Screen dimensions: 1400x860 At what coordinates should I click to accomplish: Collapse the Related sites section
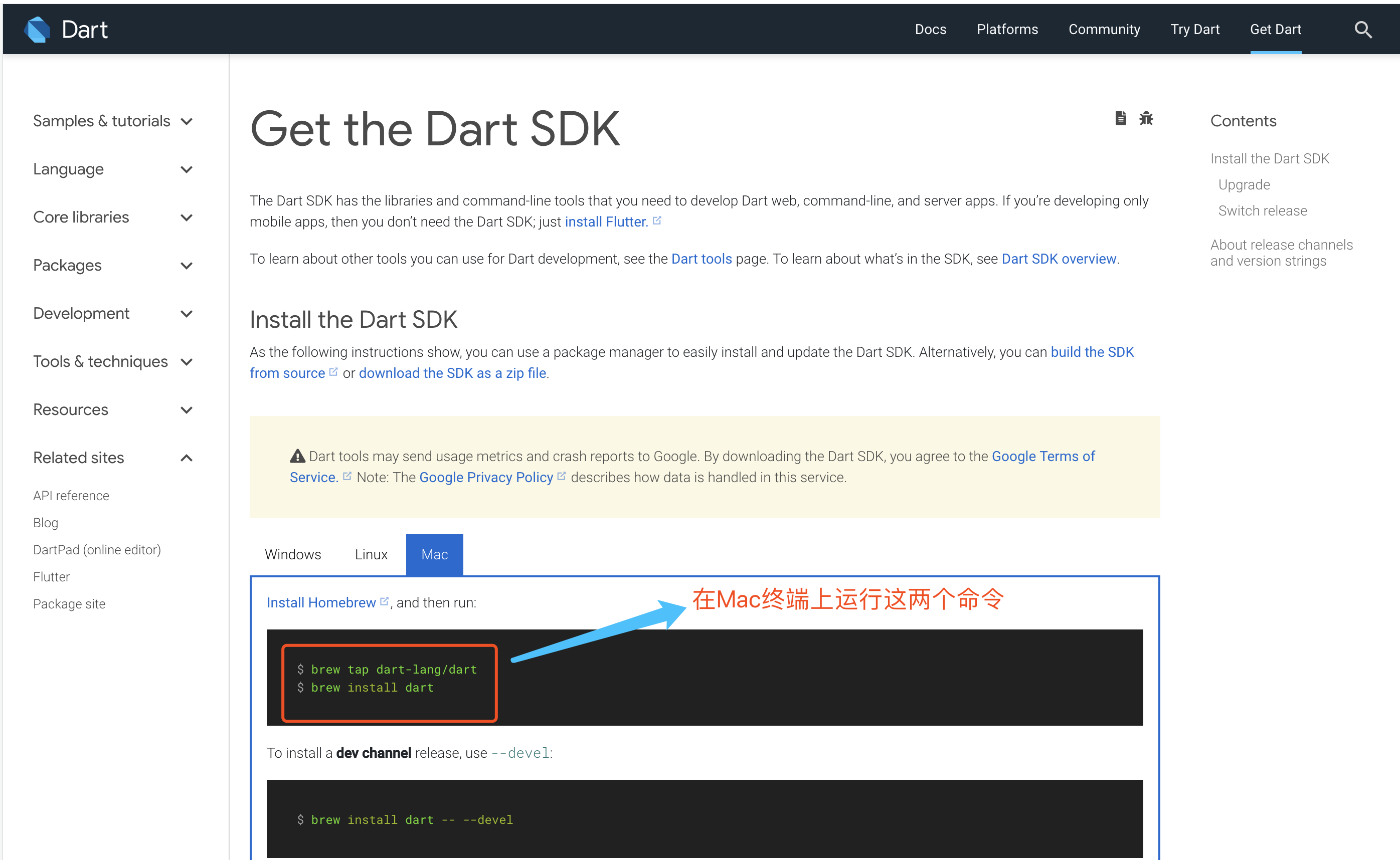click(x=186, y=458)
